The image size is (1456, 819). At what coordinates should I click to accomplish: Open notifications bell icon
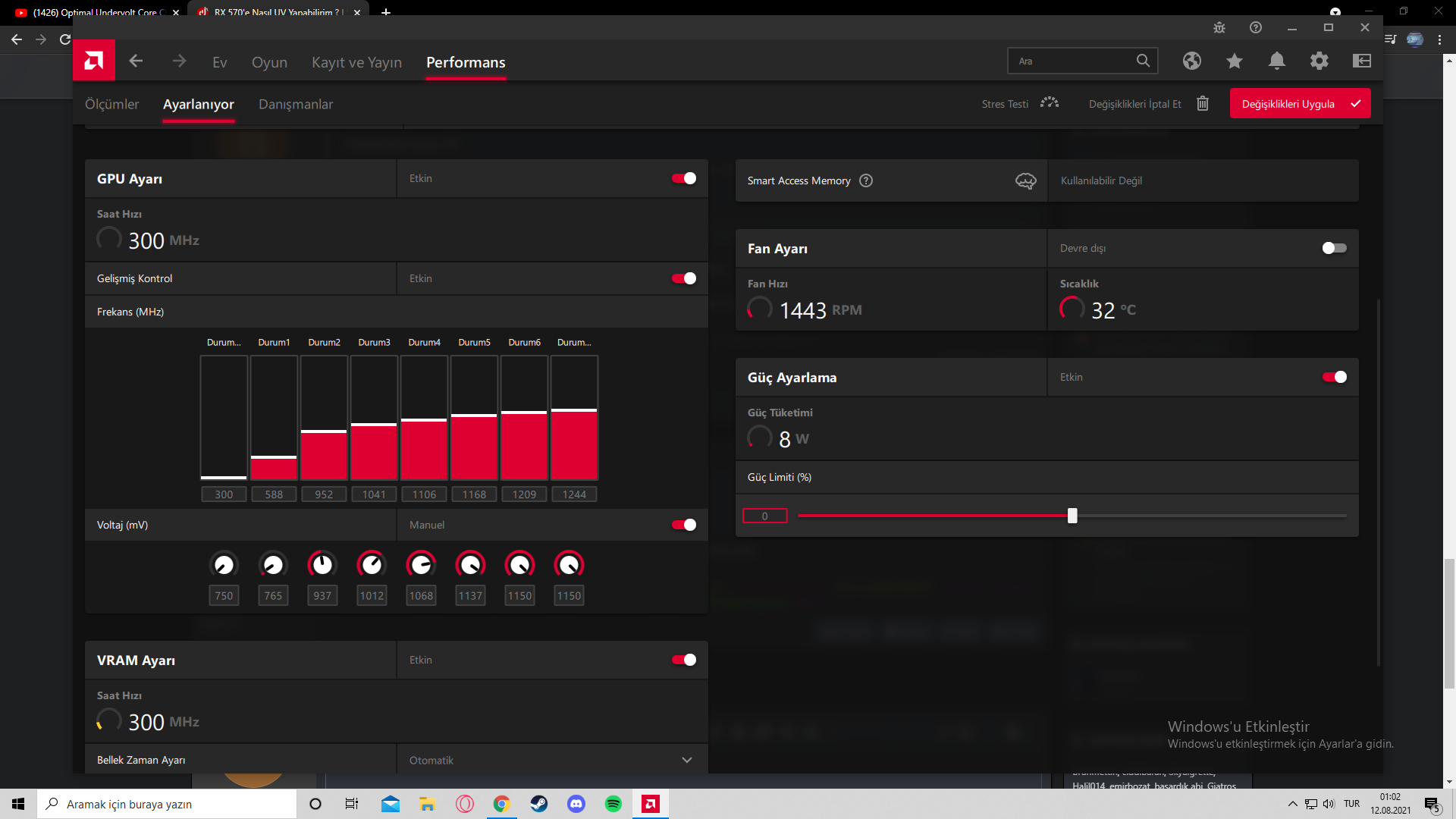[x=1276, y=61]
